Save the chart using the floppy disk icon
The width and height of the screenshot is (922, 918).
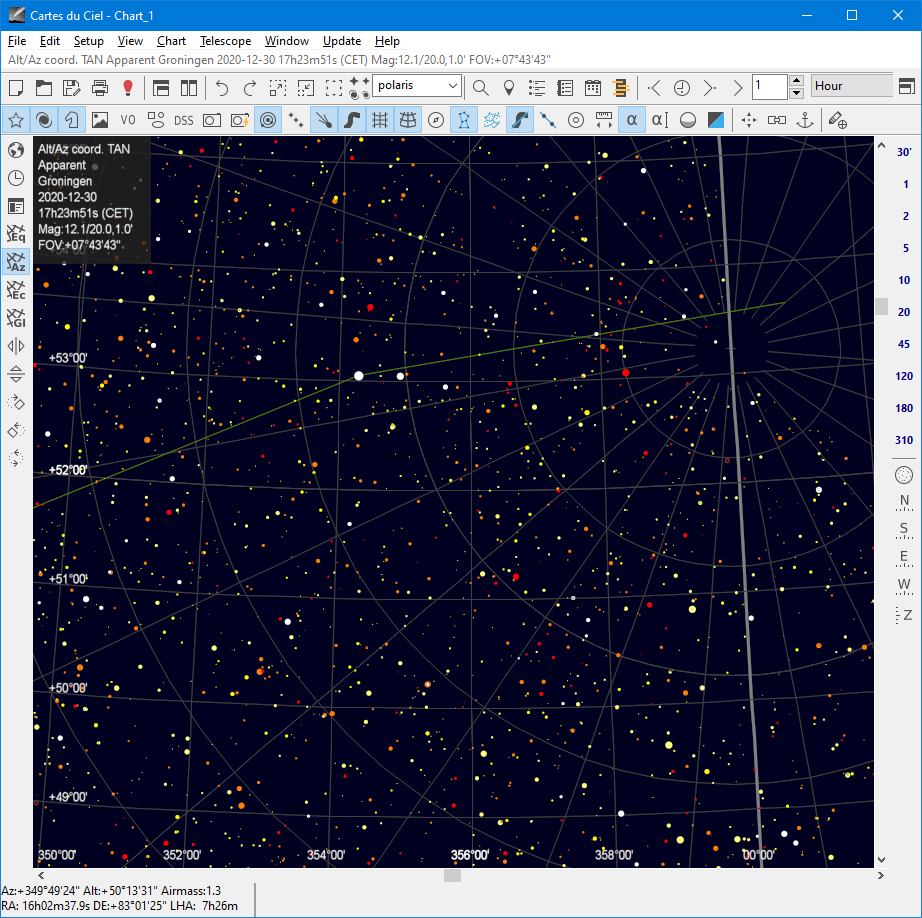coord(72,88)
